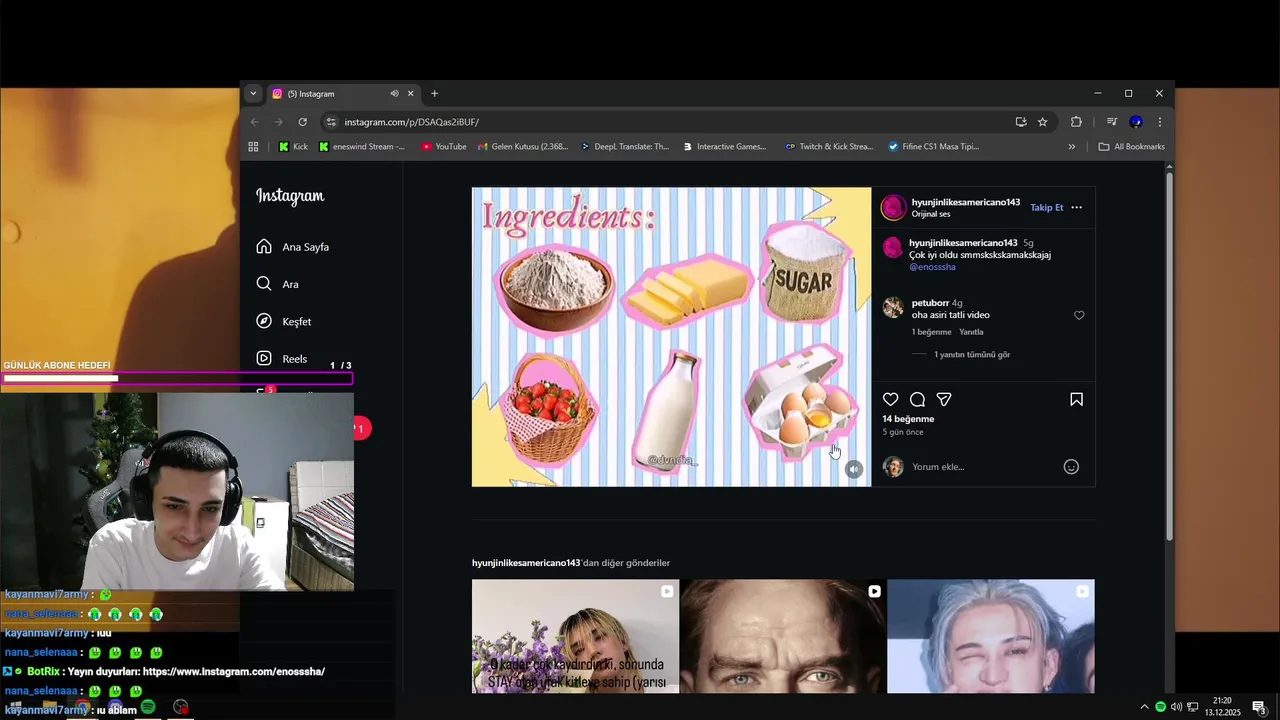The image size is (1280, 720).
Task: Open a new tab
Action: pyautogui.click(x=434, y=94)
